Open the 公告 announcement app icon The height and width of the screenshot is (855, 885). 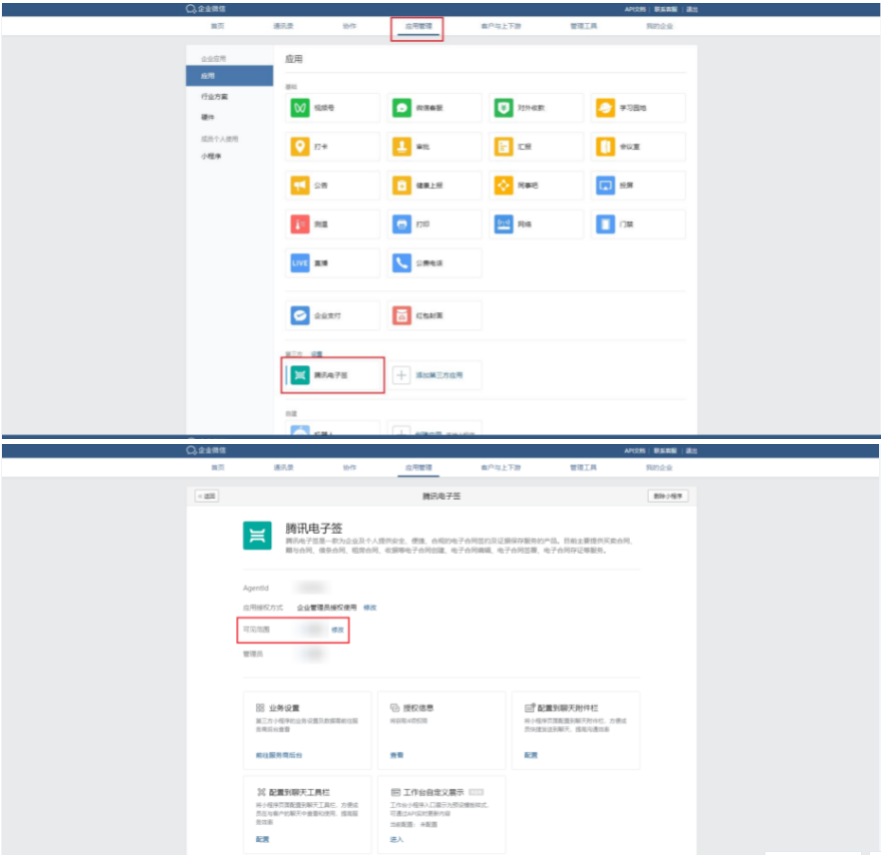[x=300, y=185]
